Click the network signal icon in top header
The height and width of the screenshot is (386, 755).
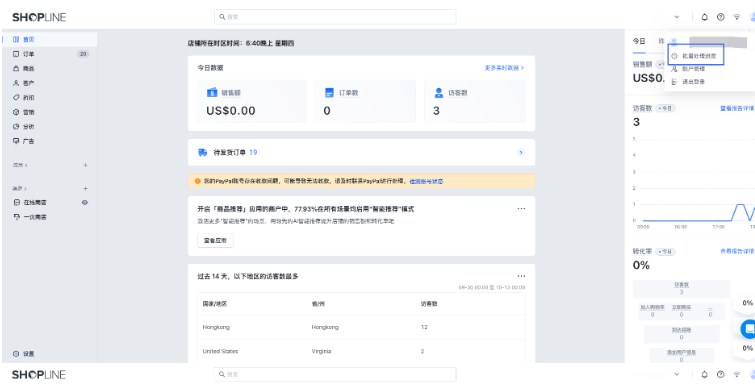point(736,17)
